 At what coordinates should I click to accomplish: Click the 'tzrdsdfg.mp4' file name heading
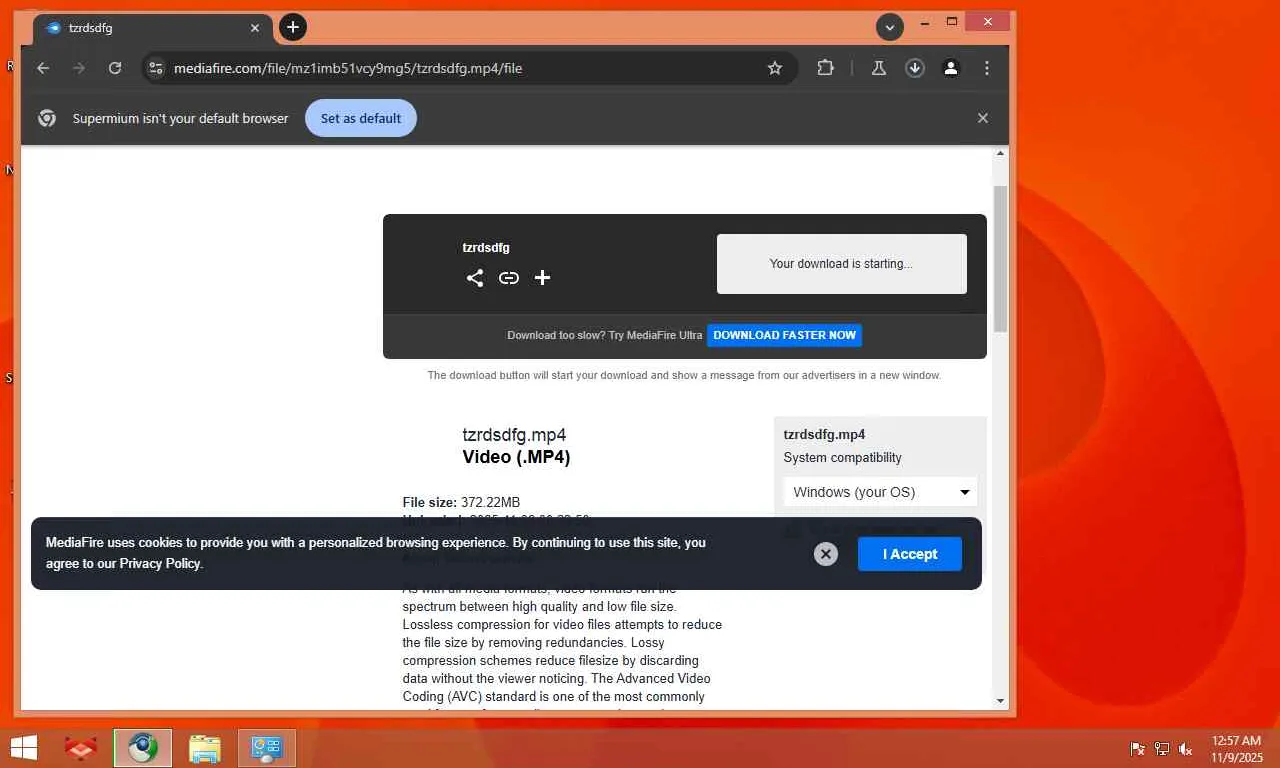(514, 435)
